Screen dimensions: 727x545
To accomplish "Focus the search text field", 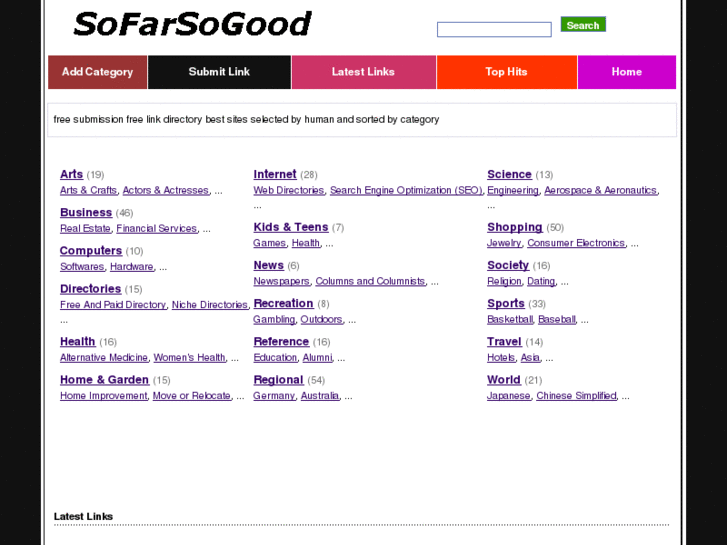I will [494, 29].
